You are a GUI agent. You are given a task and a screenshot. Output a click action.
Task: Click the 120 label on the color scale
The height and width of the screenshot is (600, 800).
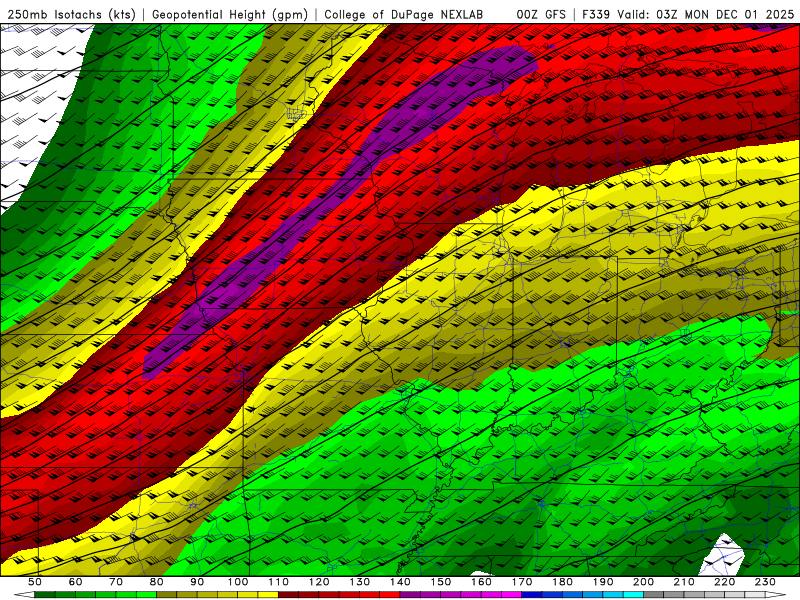click(x=318, y=582)
